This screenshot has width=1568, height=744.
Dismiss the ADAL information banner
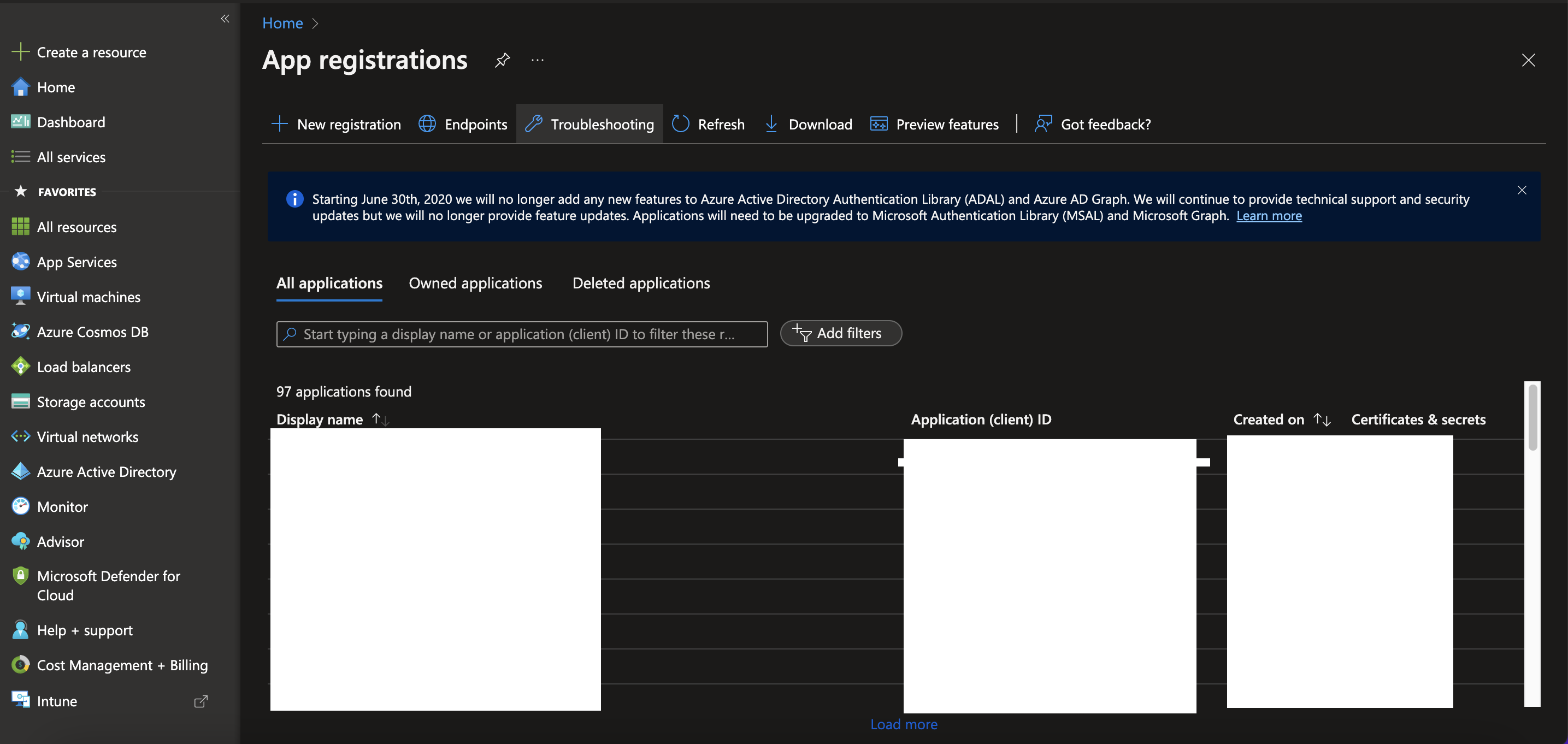coord(1521,190)
